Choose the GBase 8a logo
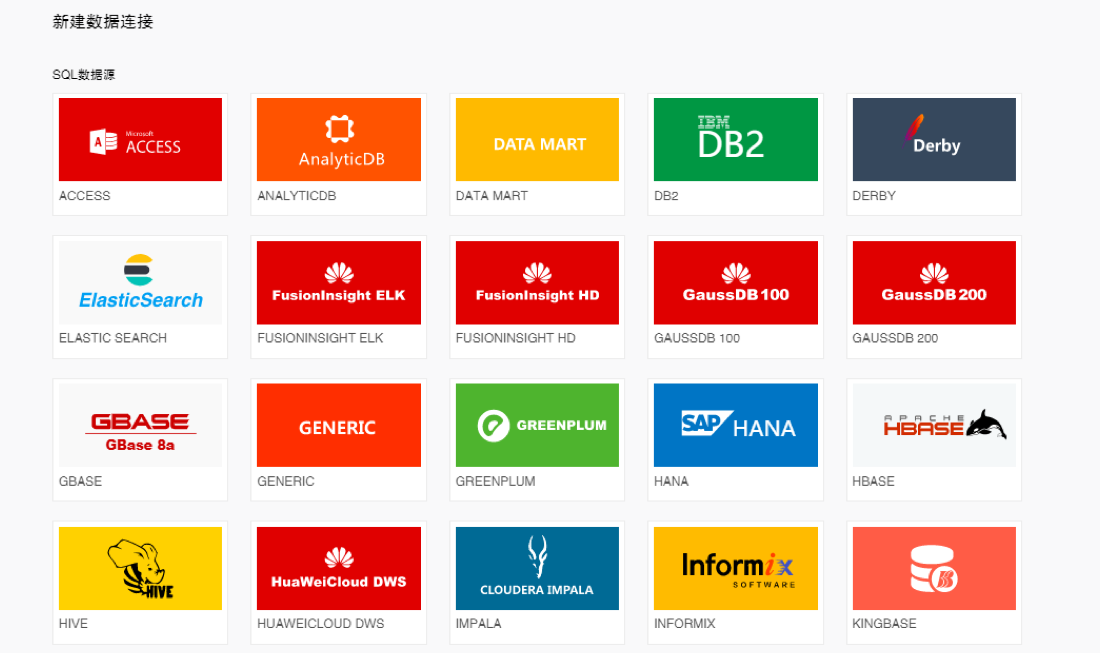 (140, 425)
